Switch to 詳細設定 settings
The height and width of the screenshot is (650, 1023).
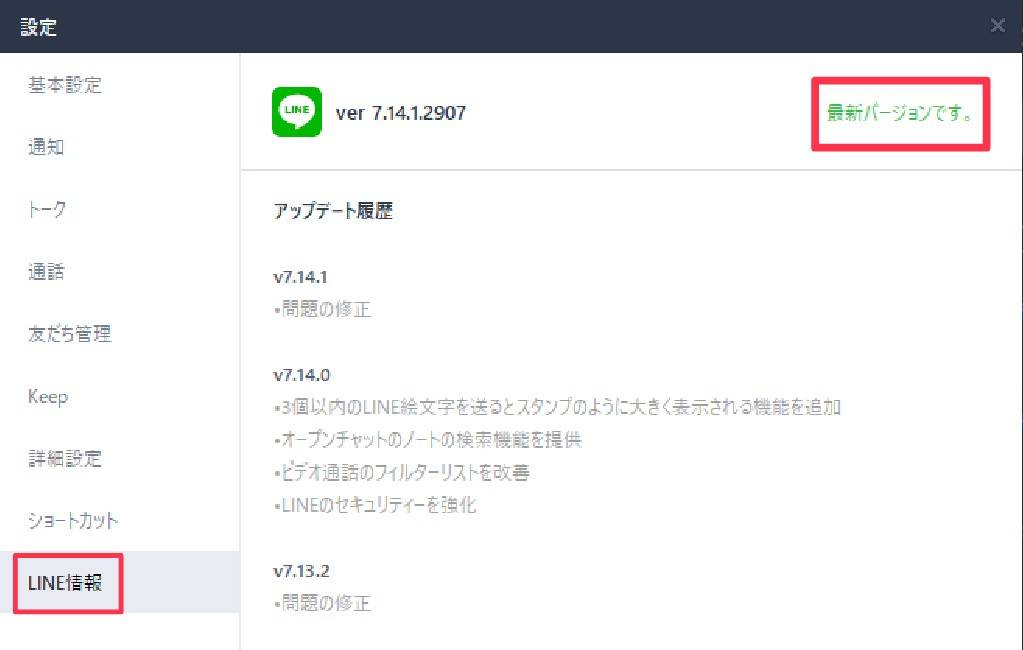[65, 458]
